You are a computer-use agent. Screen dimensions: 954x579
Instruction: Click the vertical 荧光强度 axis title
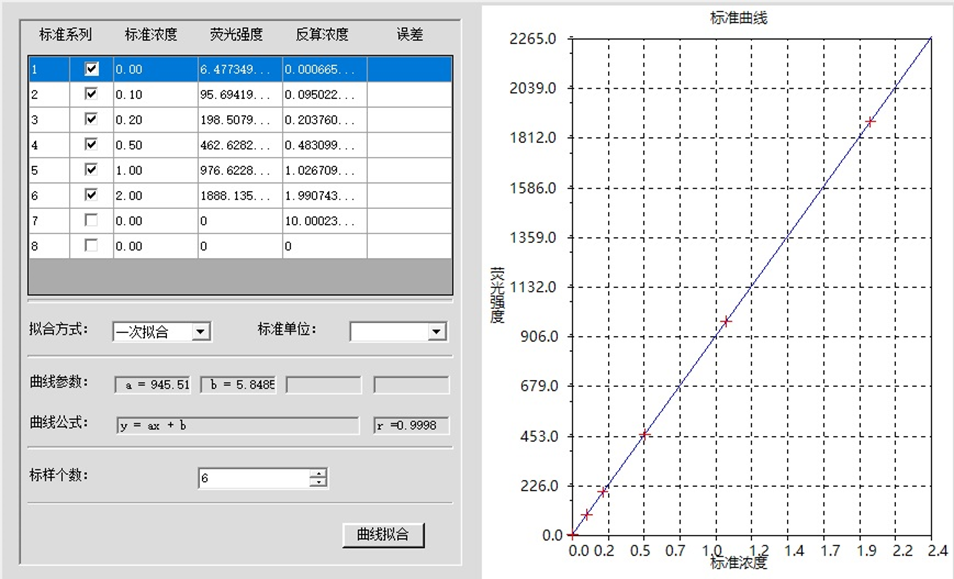point(497,295)
